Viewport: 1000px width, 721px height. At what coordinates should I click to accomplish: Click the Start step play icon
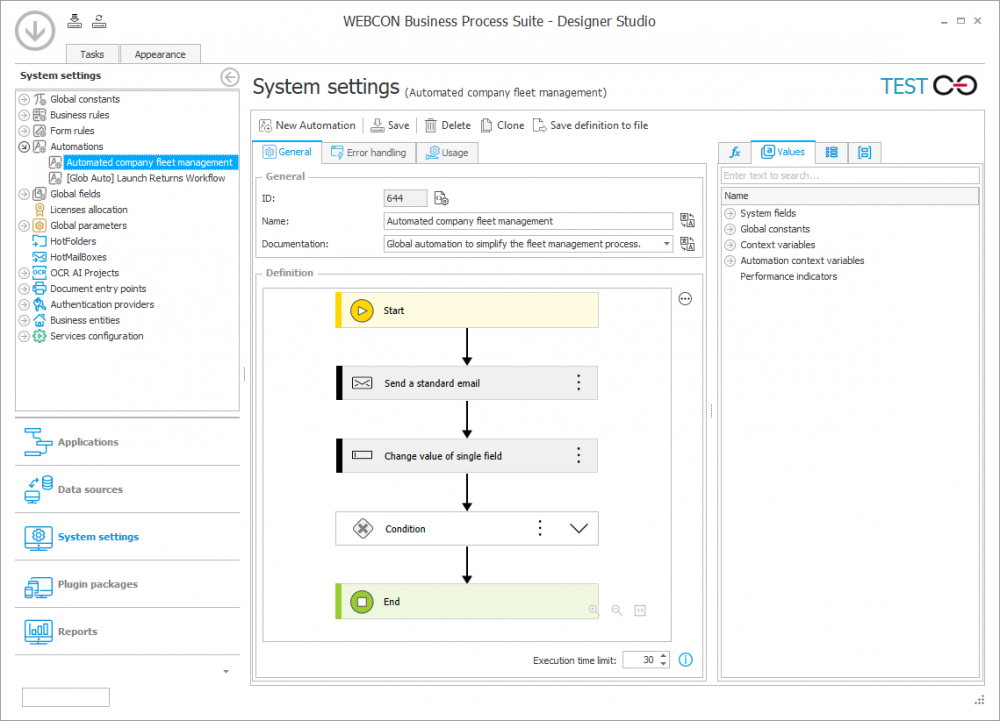coord(362,310)
